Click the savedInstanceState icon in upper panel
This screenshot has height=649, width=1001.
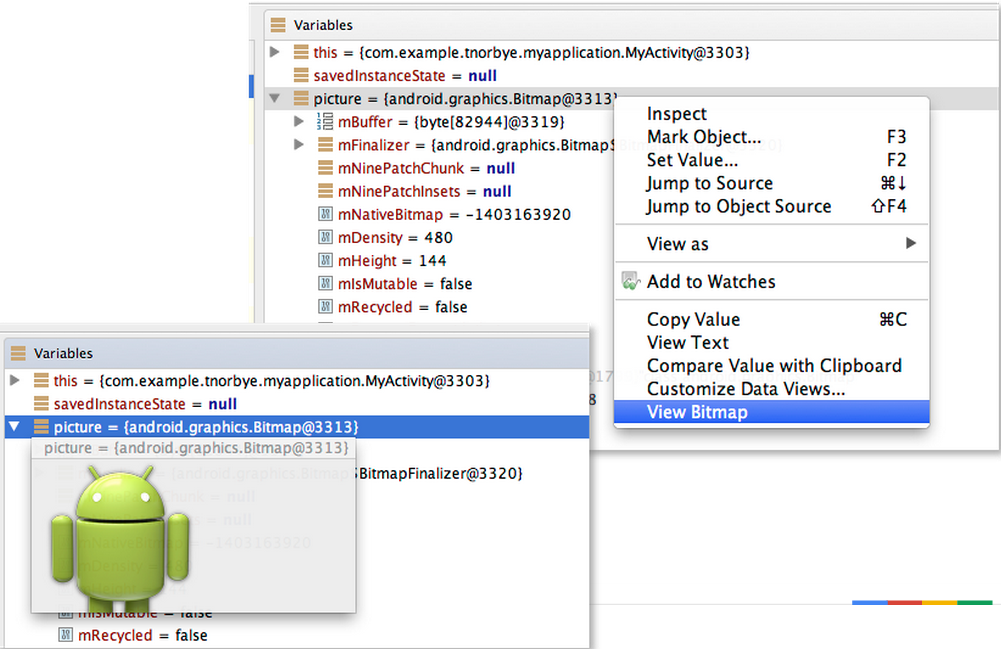pos(301,75)
